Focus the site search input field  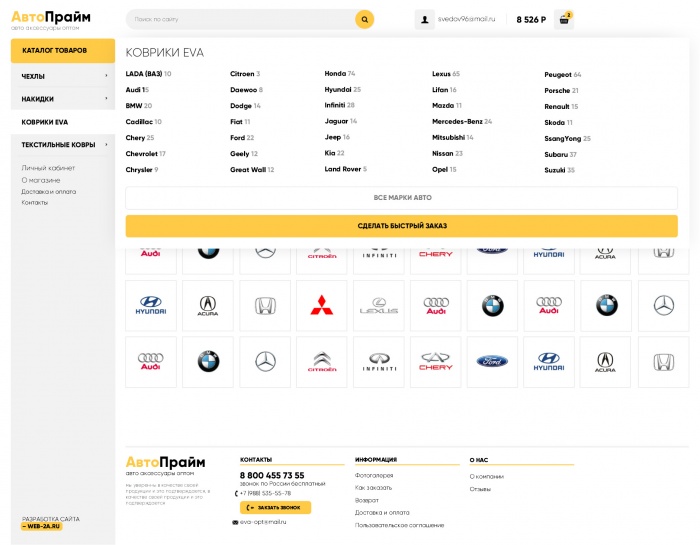click(240, 19)
